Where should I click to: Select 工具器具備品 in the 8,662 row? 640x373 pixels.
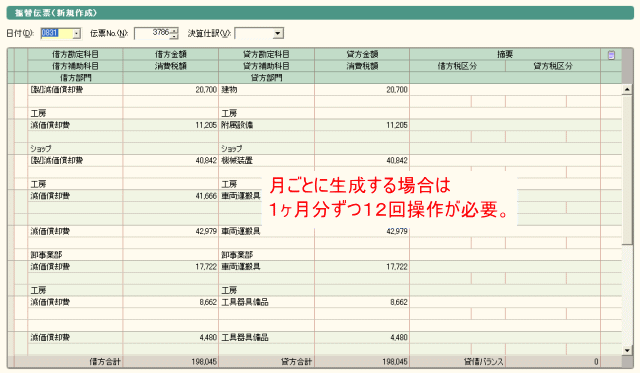click(266, 302)
